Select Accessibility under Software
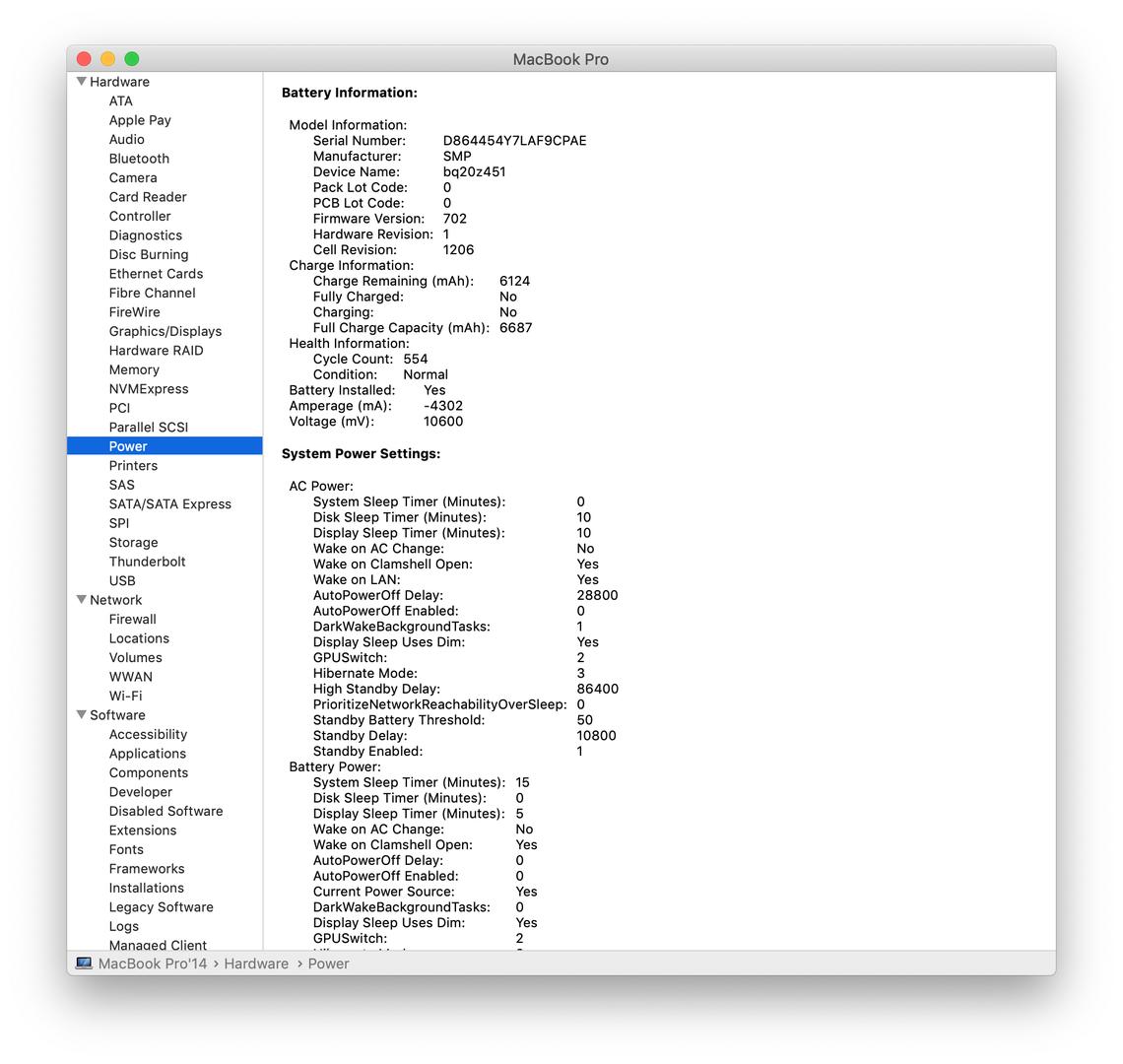Image resolution: width=1123 pixels, height=1064 pixels. pos(148,734)
